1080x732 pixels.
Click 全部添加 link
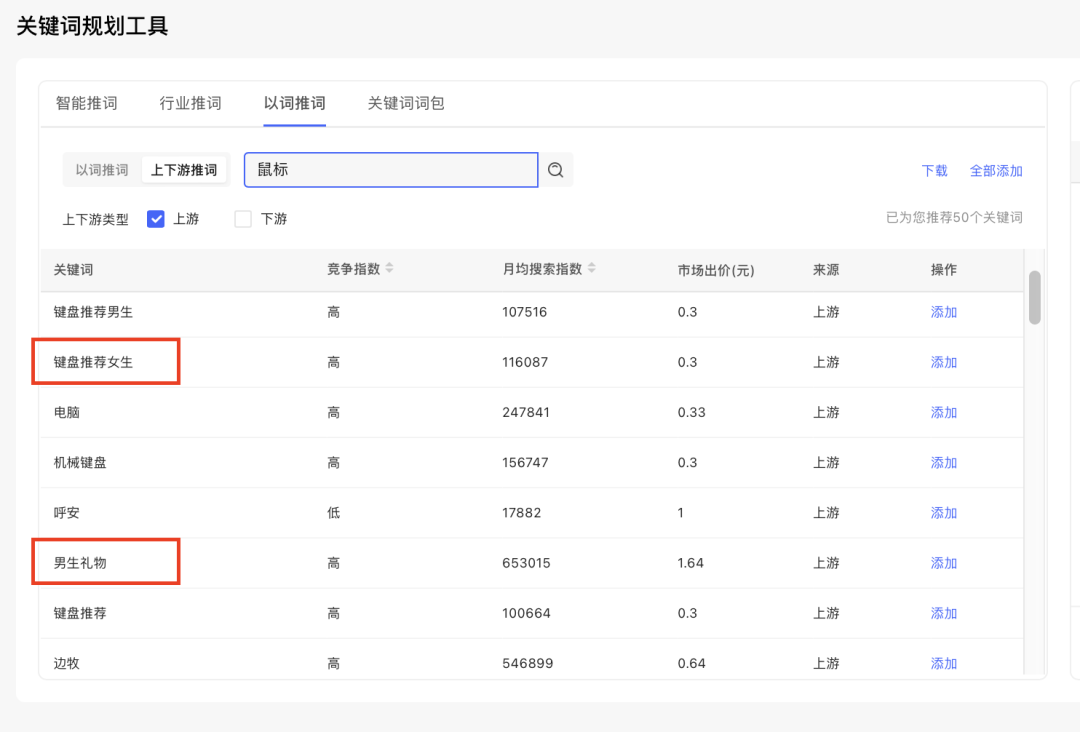[996, 171]
